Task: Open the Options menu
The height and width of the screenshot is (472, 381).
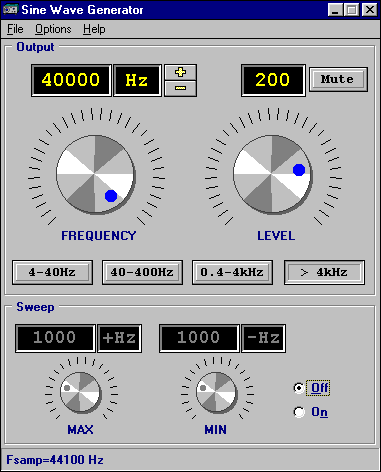Action: click(x=53, y=29)
